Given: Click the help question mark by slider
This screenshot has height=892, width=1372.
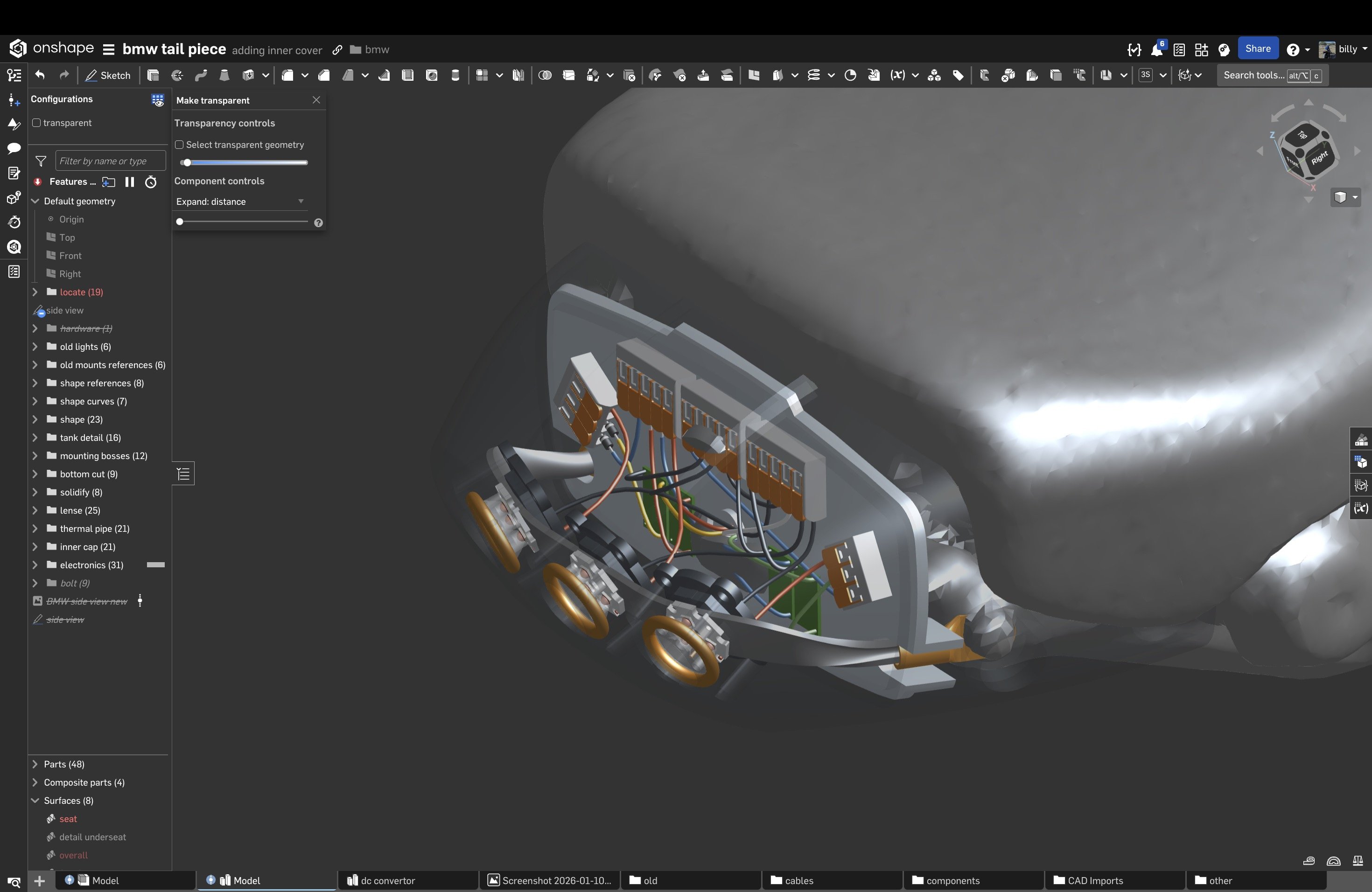Looking at the screenshot, I should 318,223.
